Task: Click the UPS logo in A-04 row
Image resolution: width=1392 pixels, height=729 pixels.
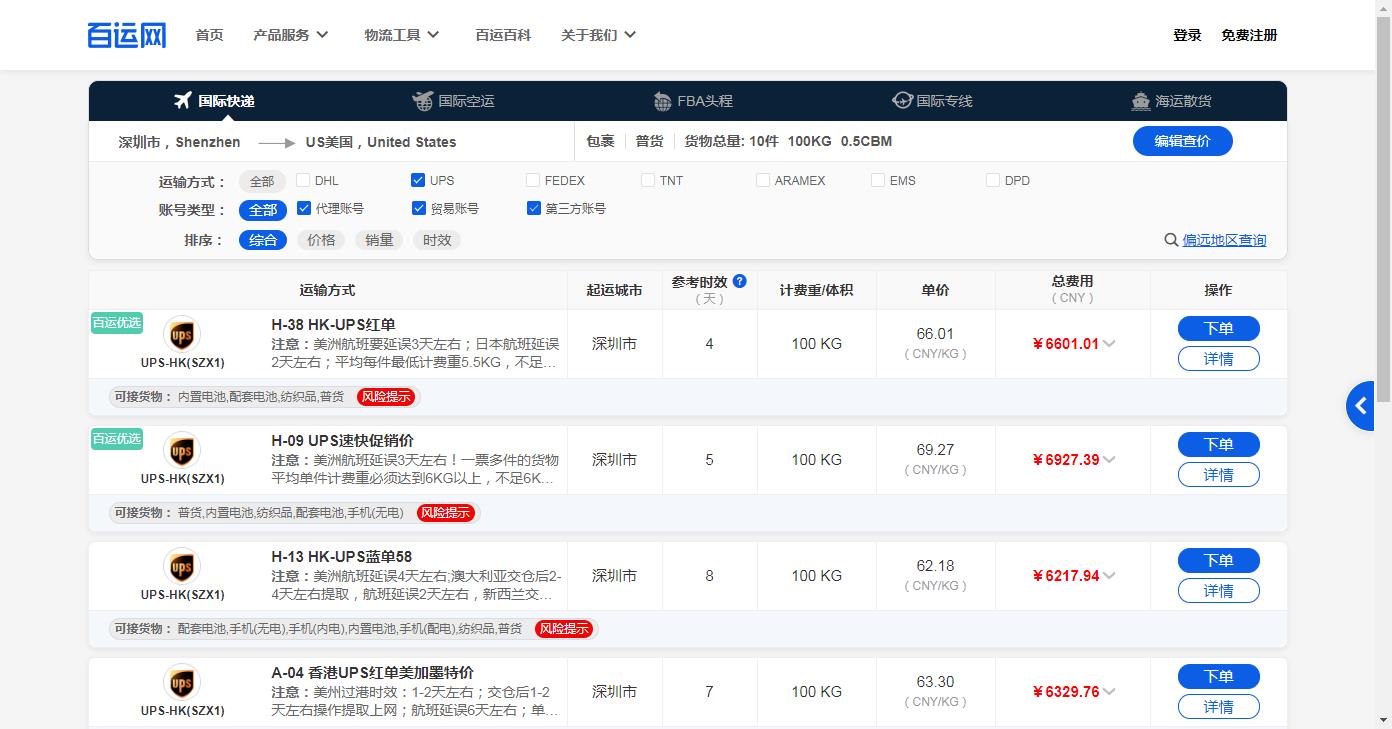Action: [x=181, y=682]
